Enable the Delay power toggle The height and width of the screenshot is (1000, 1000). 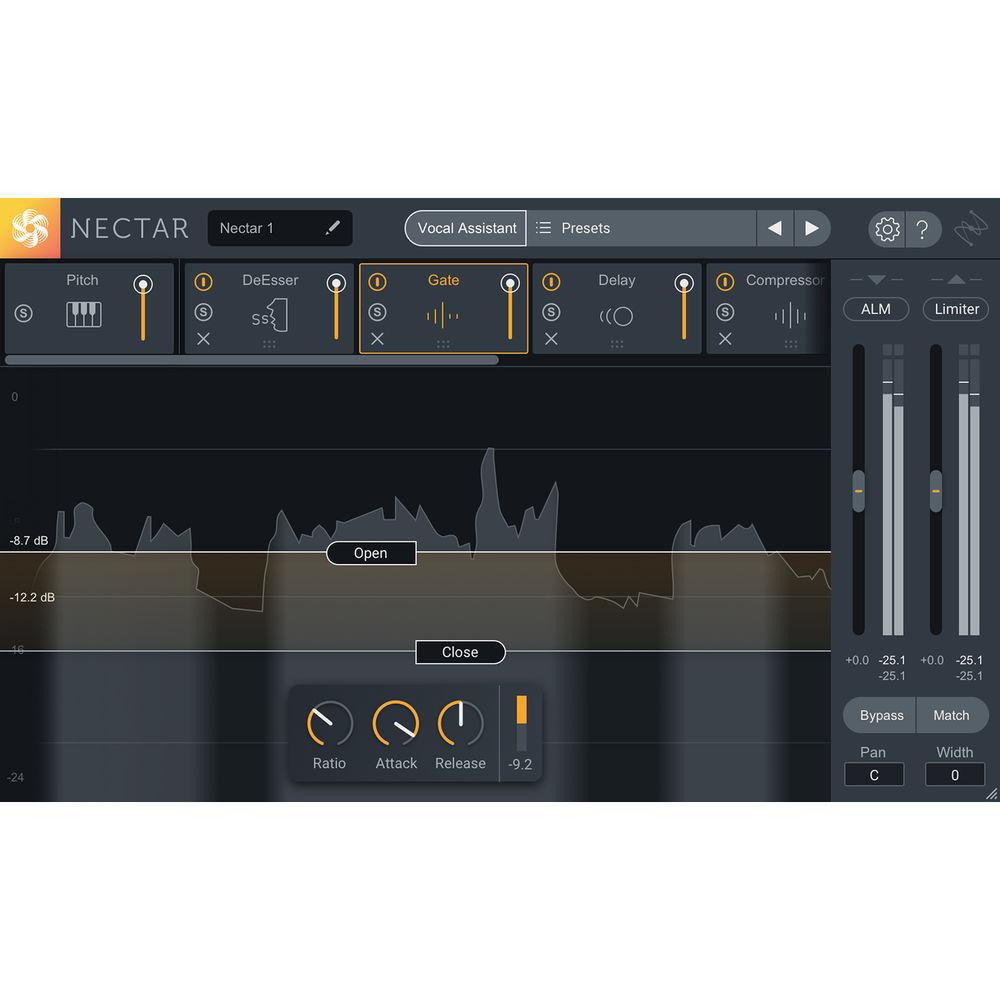pyautogui.click(x=551, y=281)
